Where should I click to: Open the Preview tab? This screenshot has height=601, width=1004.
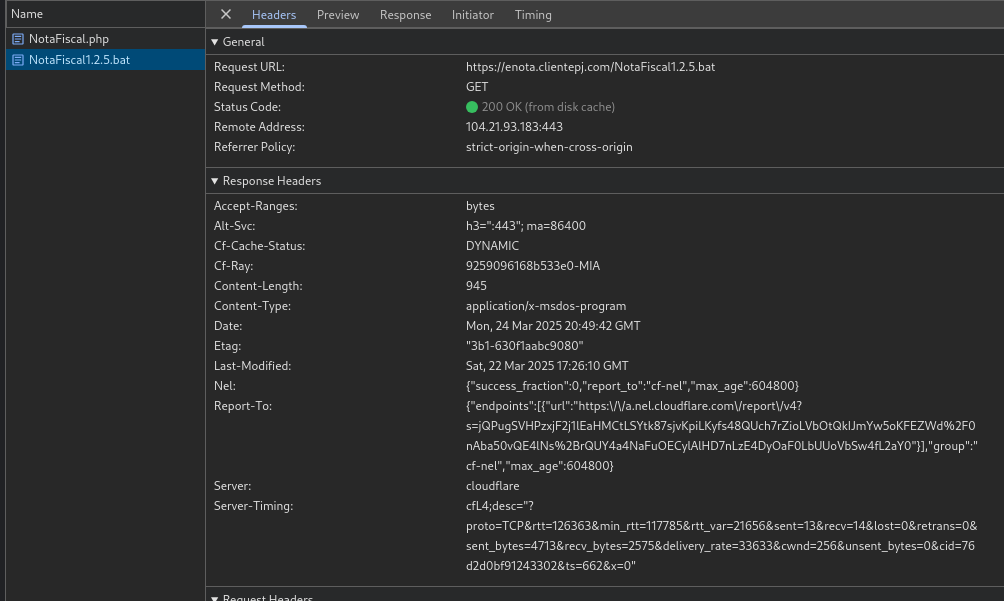point(338,15)
